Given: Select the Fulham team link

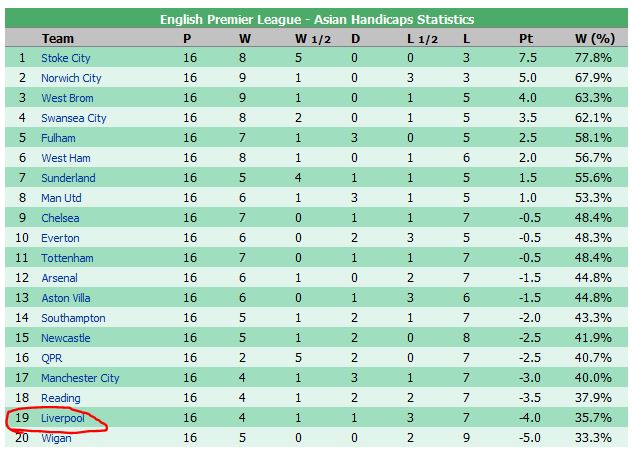Looking at the screenshot, I should click(58, 138).
